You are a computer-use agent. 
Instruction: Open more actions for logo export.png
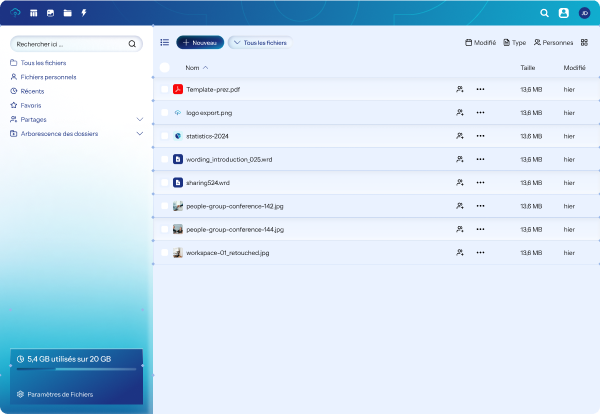point(480,112)
